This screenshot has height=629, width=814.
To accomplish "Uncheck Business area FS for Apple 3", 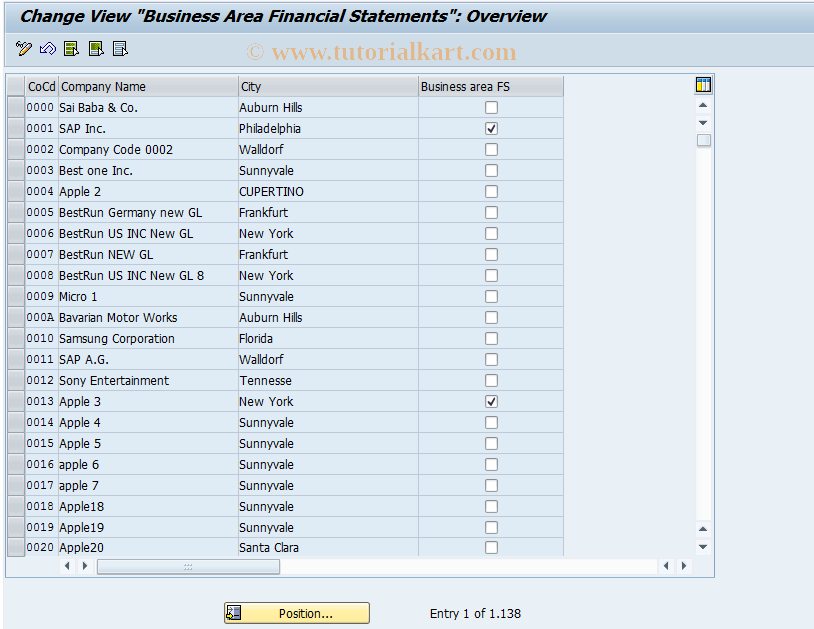I will (x=491, y=401).
